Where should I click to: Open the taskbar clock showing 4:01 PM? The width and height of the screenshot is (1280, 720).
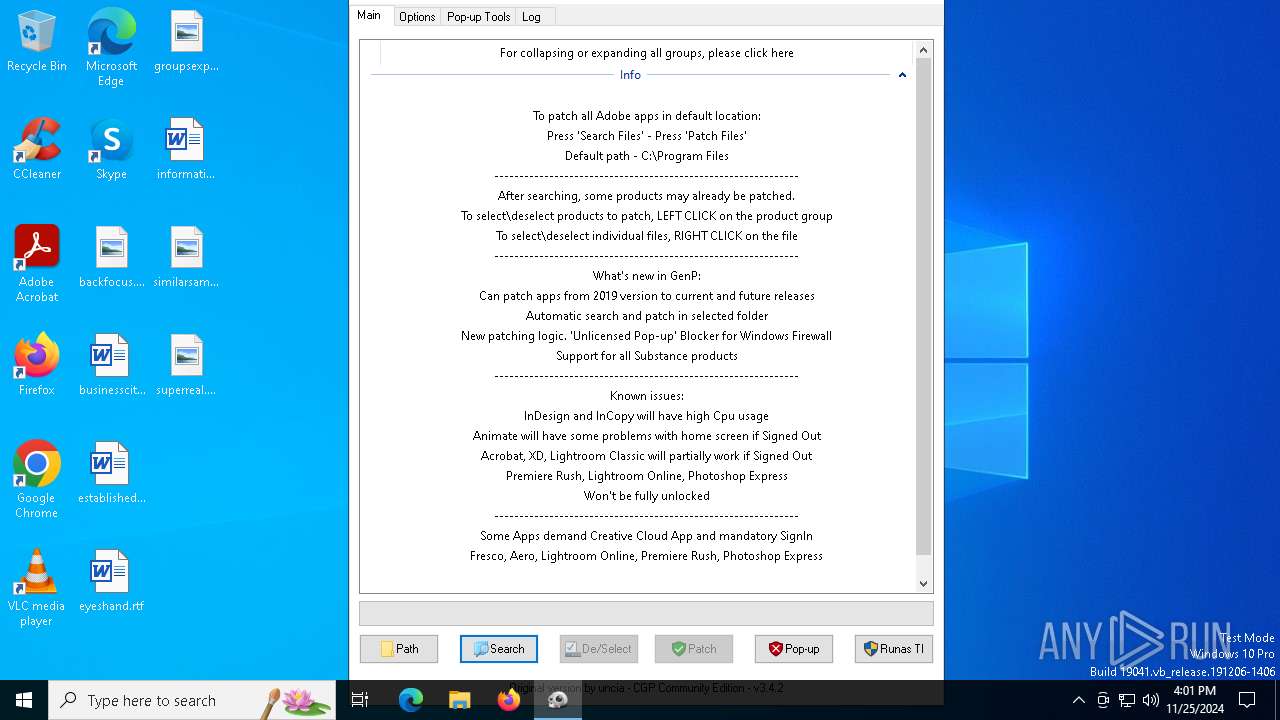pyautogui.click(x=1194, y=700)
